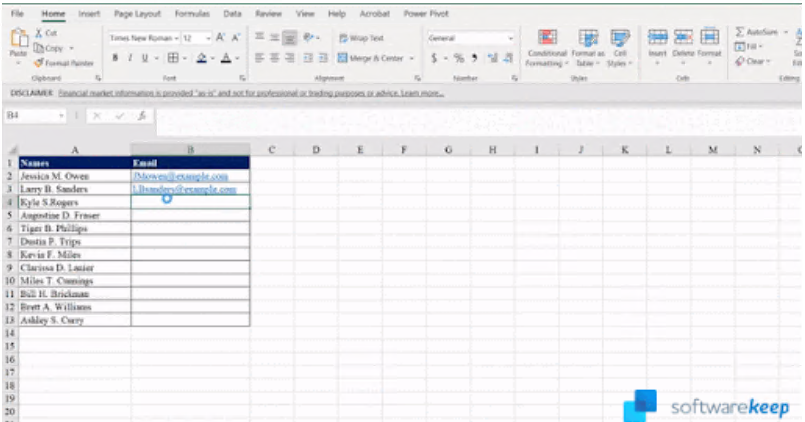Image resolution: width=805 pixels, height=422 pixels.
Task: Click the Insert cells icon
Action: pyautogui.click(x=657, y=42)
